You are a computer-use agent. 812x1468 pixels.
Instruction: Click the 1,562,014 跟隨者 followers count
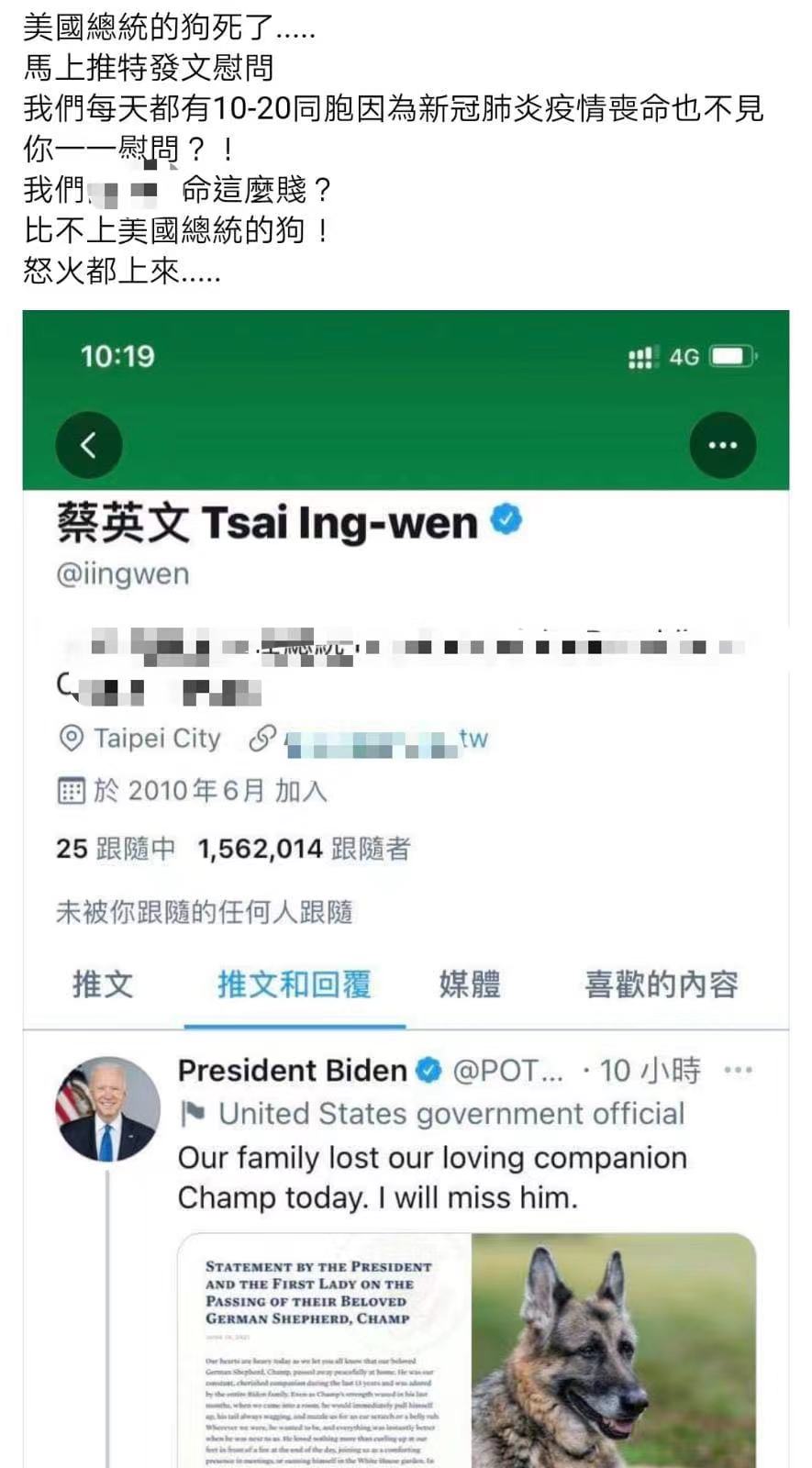[x=305, y=849]
